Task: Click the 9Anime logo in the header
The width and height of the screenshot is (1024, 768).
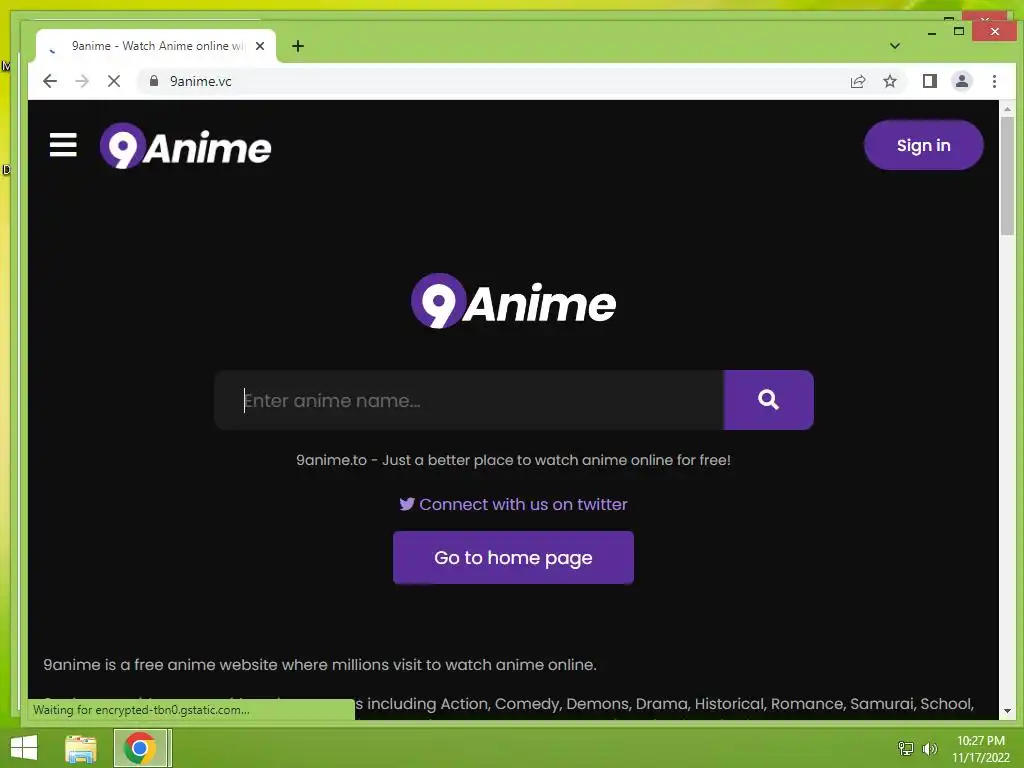Action: 185,146
